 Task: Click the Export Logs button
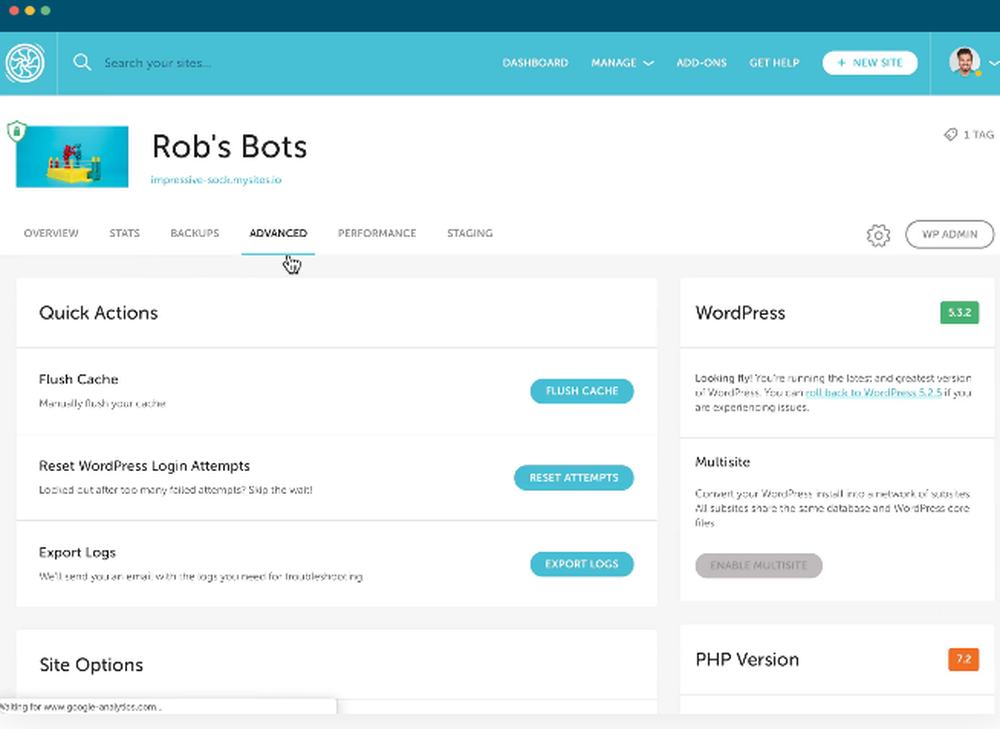pos(582,564)
